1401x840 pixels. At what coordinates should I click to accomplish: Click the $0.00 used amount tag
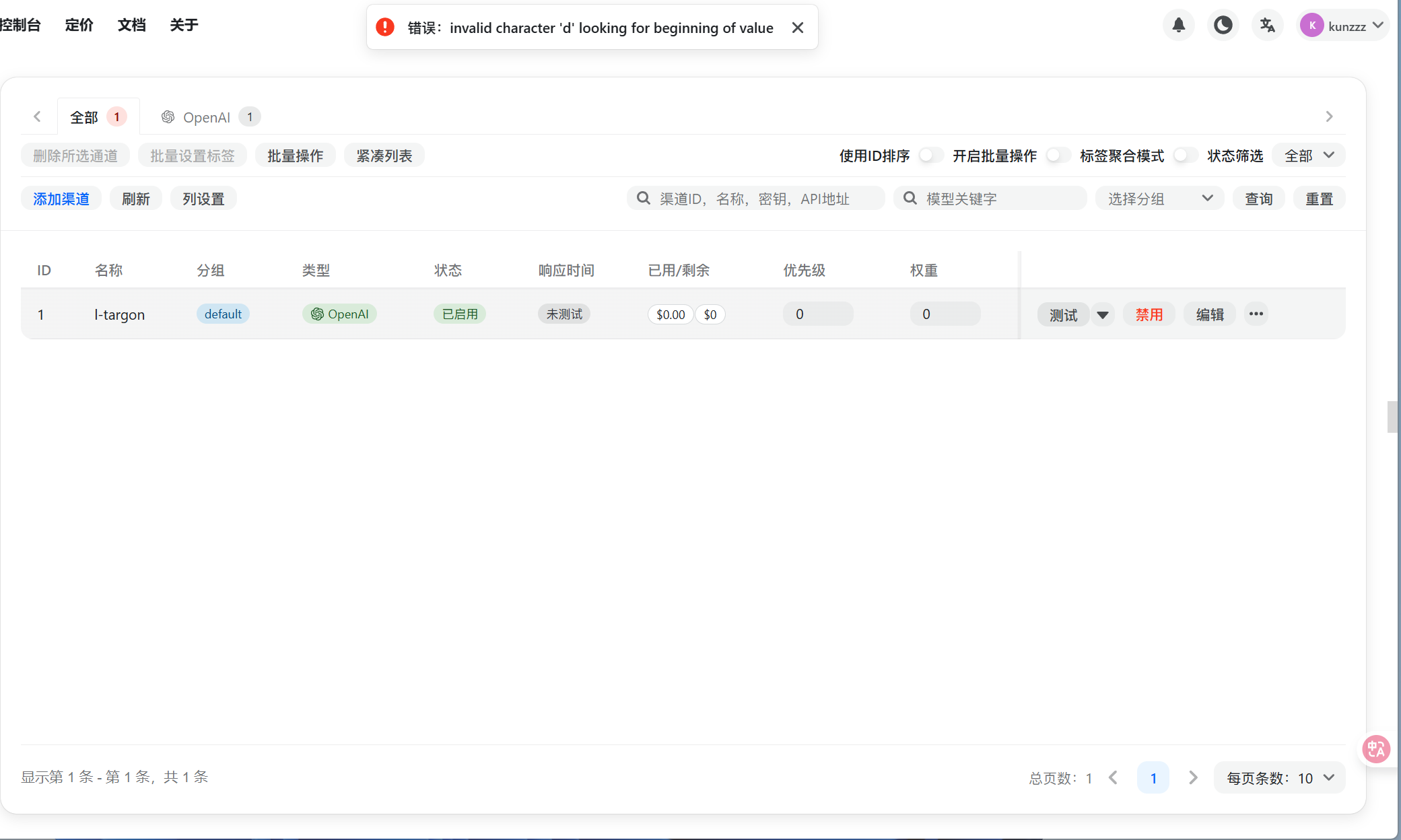click(x=671, y=314)
